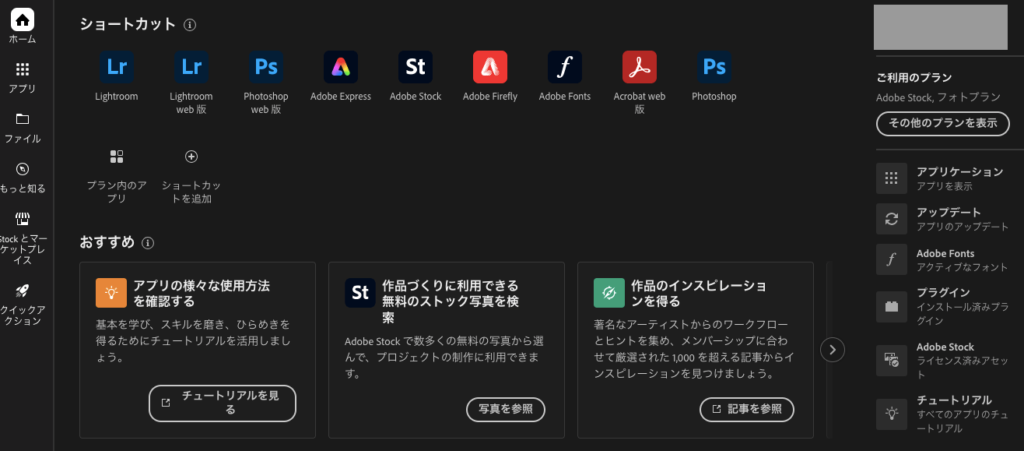Click ショートカットを追加 plus icon
Screen dimensions: 1024x451
click(x=191, y=157)
